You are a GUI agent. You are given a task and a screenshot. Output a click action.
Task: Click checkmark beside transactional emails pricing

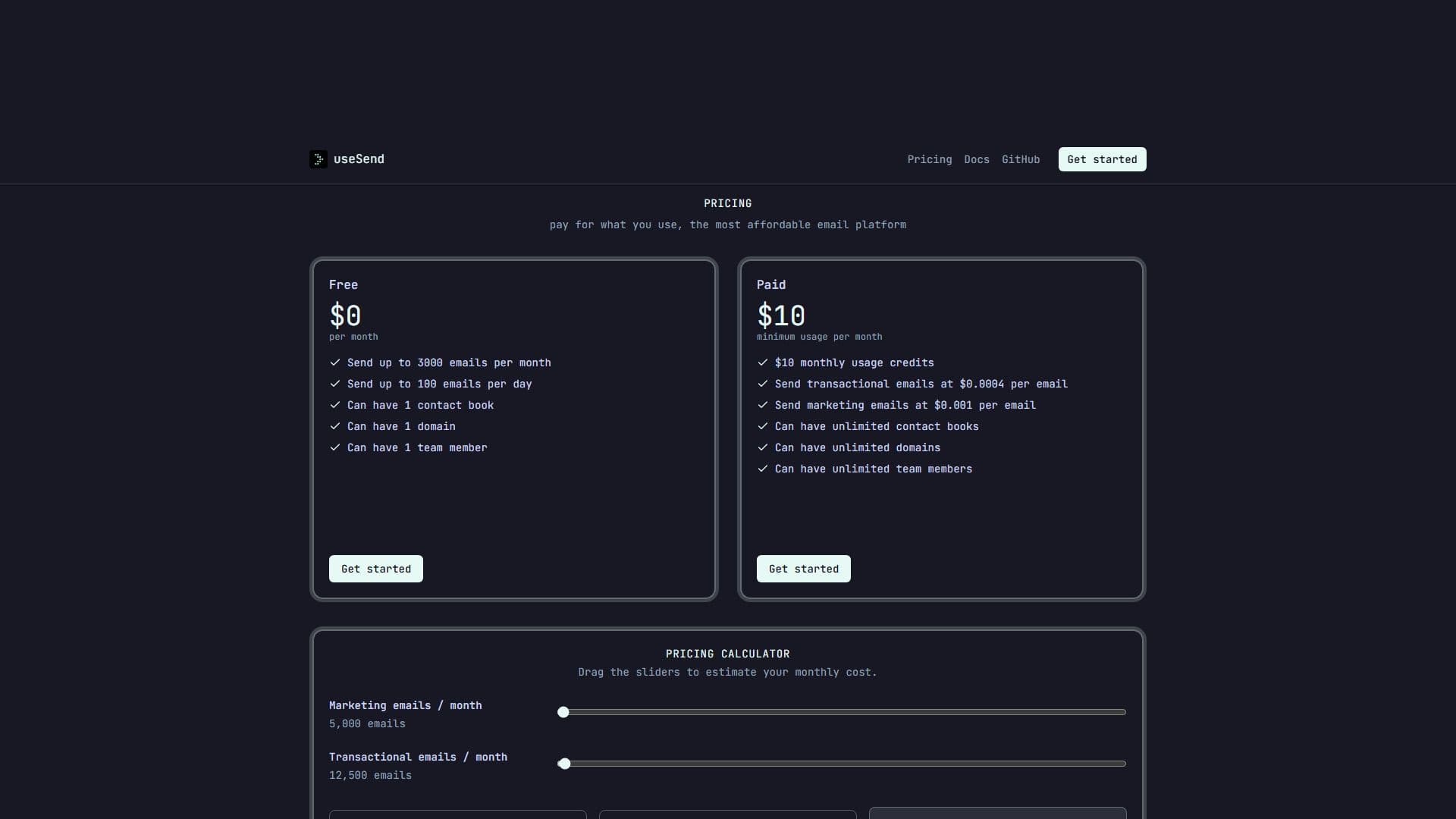(x=763, y=384)
